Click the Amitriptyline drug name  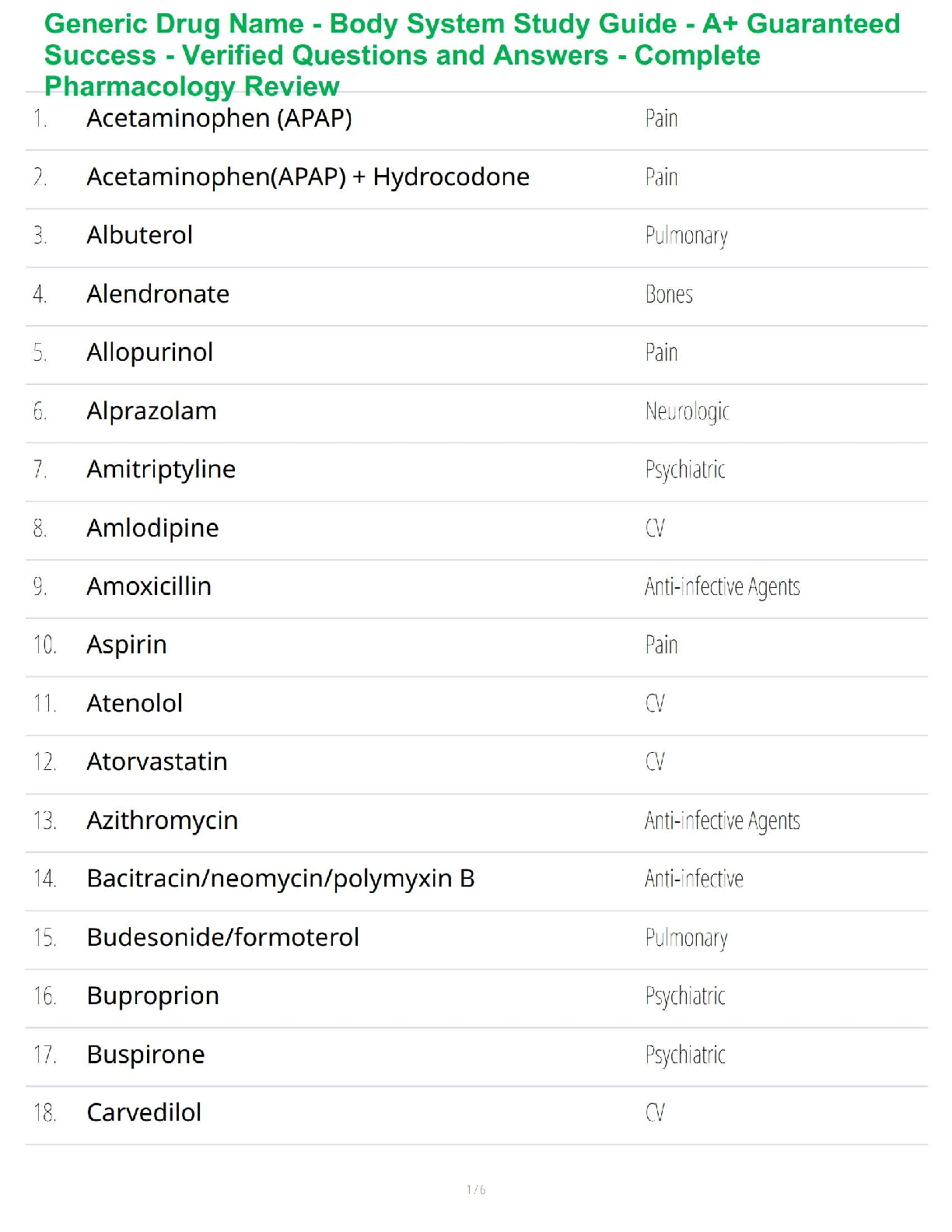coord(161,469)
